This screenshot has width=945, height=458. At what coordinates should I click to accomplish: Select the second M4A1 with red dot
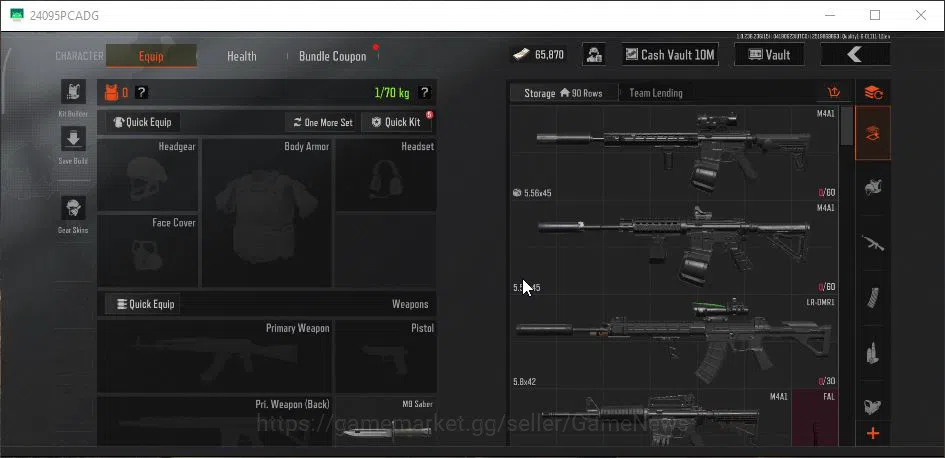tap(674, 248)
